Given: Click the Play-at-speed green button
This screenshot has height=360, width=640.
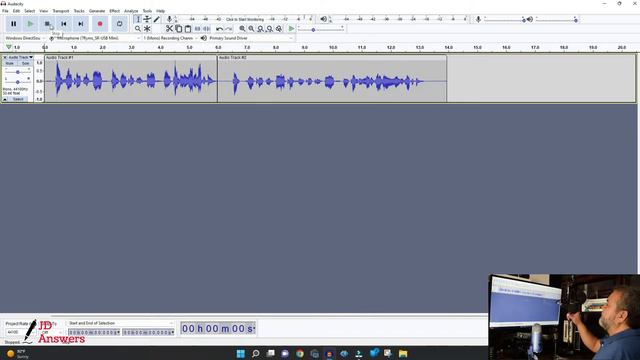Looking at the screenshot, I should pyautogui.click(x=291, y=29).
